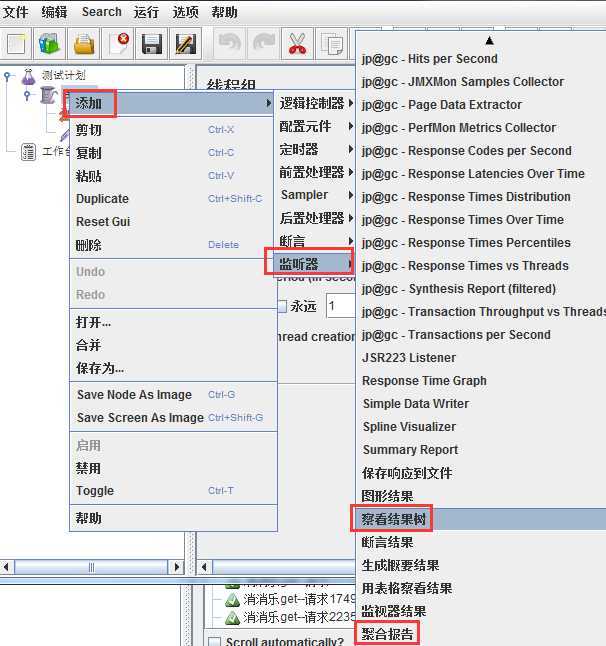Viewport: 606px width, 646px height.
Task: Select the thread group spool icon
Action: [49, 95]
